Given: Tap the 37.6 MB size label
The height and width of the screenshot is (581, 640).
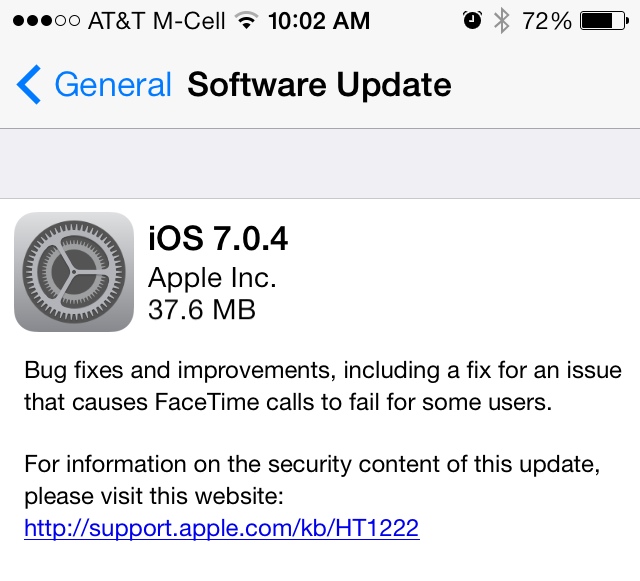Looking at the screenshot, I should [x=202, y=309].
